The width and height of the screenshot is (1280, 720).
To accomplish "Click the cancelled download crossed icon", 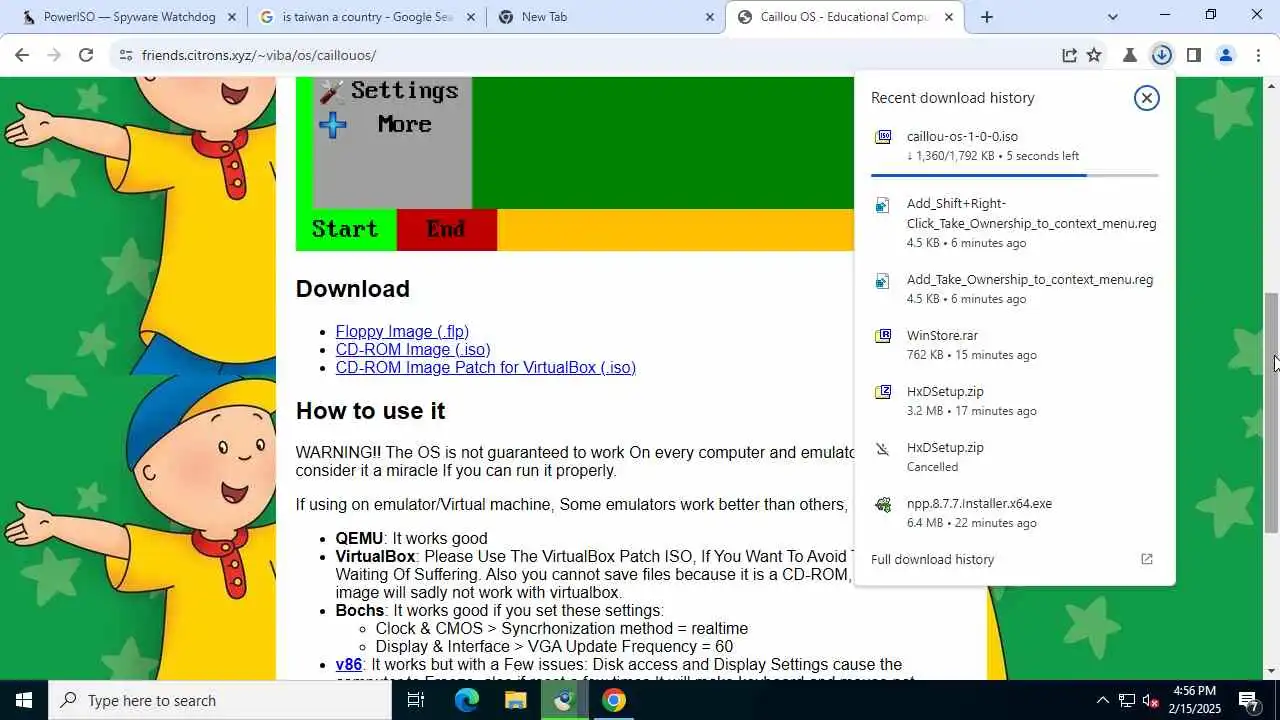I will 882,449.
